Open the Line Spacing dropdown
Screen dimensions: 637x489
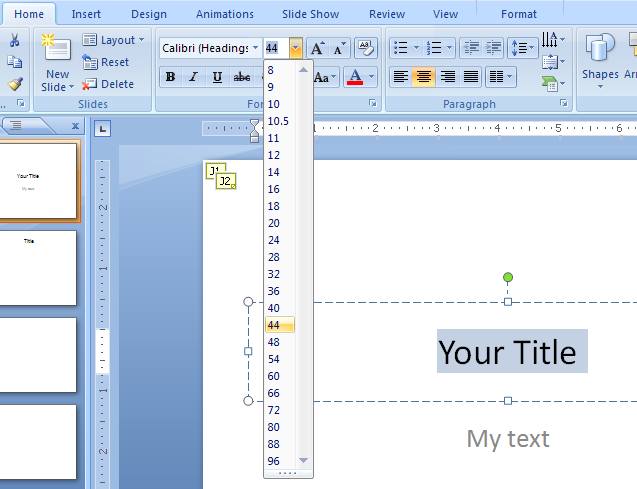click(x=522, y=48)
